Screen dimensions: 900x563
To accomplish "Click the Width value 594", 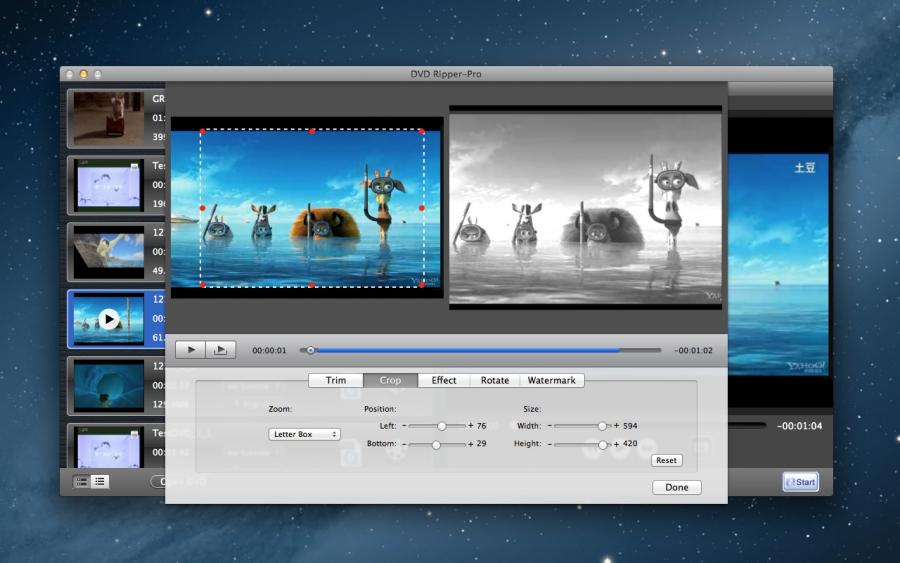I will coord(630,426).
